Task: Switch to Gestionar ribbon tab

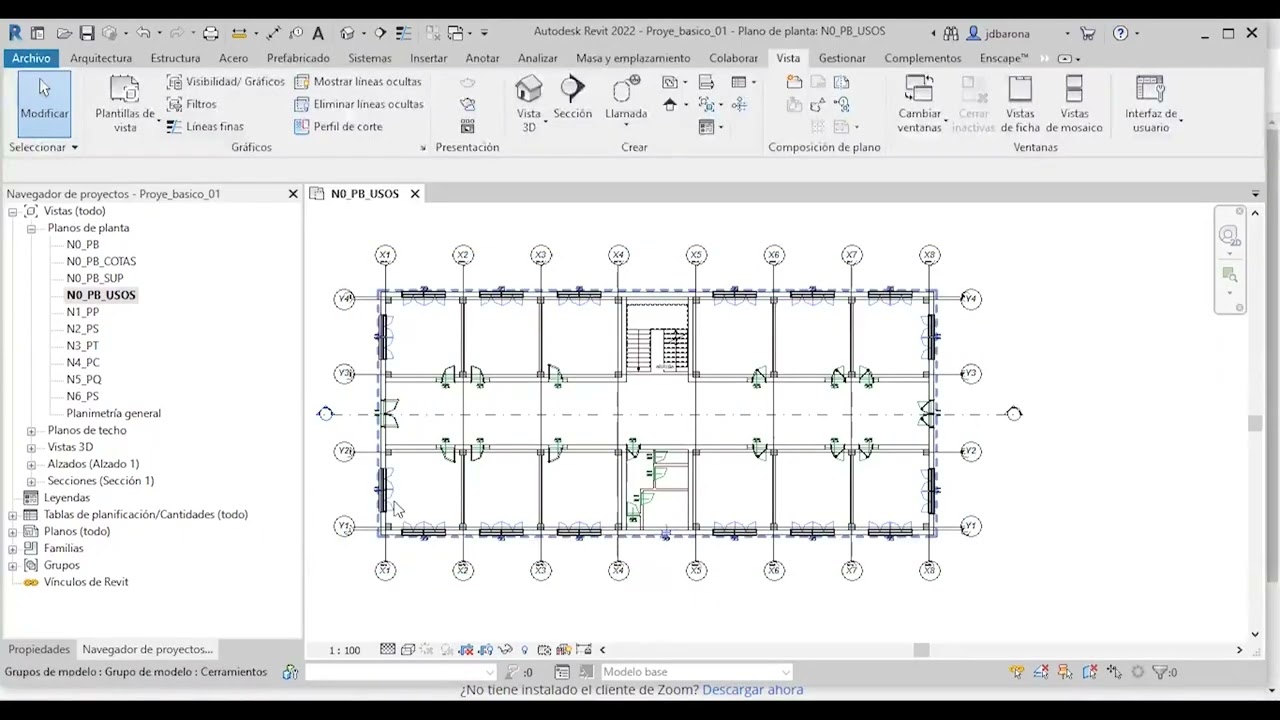Action: (842, 58)
